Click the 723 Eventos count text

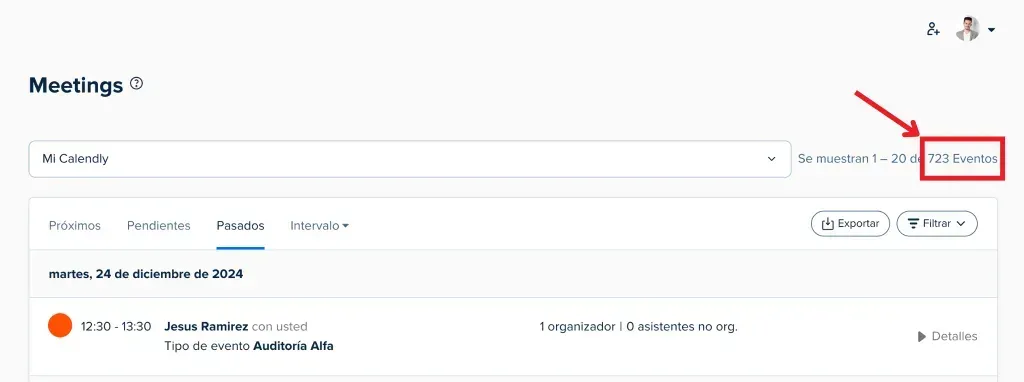pyautogui.click(x=963, y=159)
